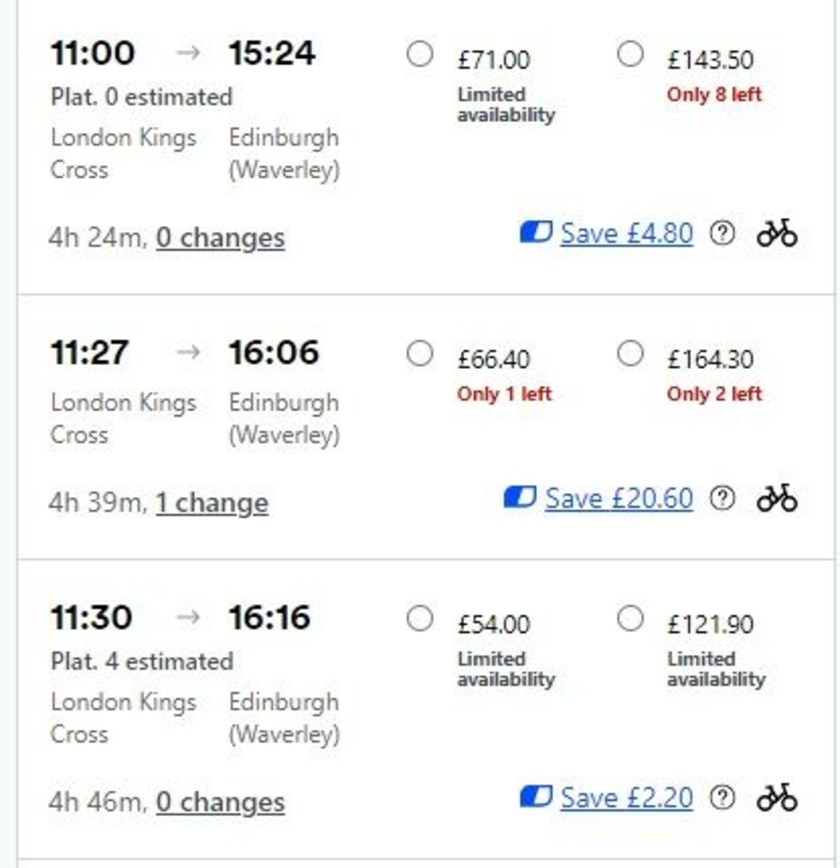Open the help icon beside Save £4.80
The image size is (840, 868).
coord(722,234)
